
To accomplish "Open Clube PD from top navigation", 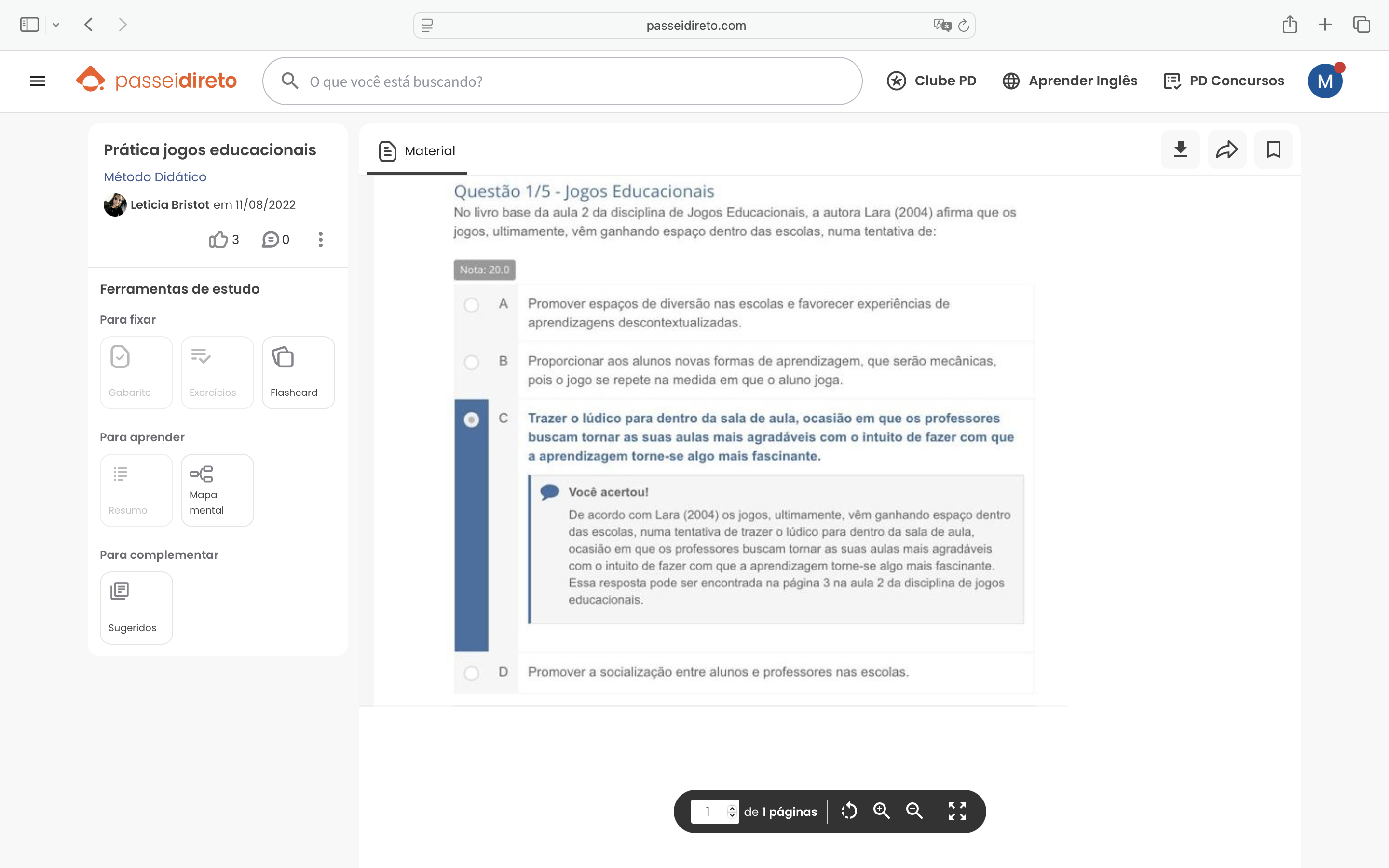I will point(932,81).
